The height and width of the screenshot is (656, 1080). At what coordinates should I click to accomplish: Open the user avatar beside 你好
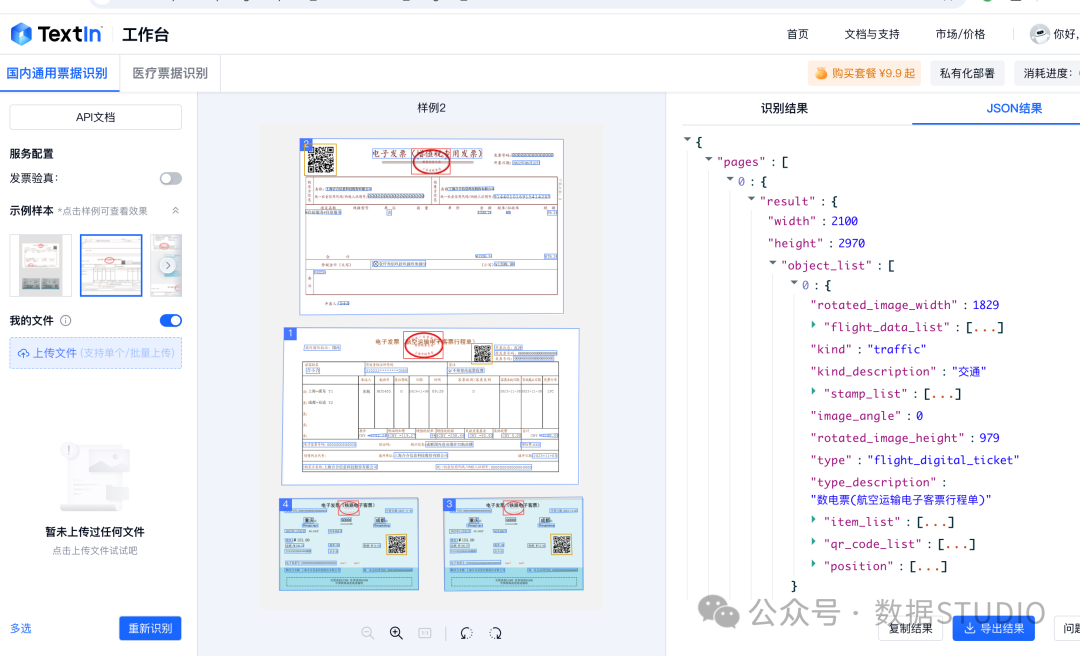coord(1039,34)
